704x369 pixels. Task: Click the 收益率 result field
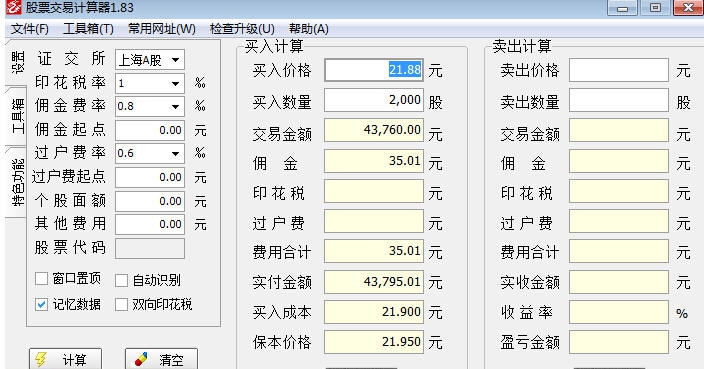pyautogui.click(x=619, y=312)
